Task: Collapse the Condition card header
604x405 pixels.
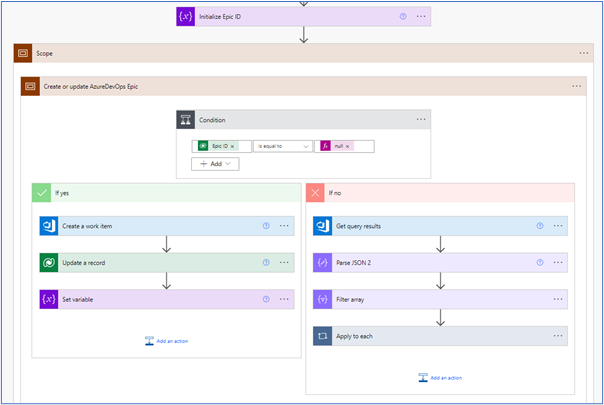Action: coord(304,120)
